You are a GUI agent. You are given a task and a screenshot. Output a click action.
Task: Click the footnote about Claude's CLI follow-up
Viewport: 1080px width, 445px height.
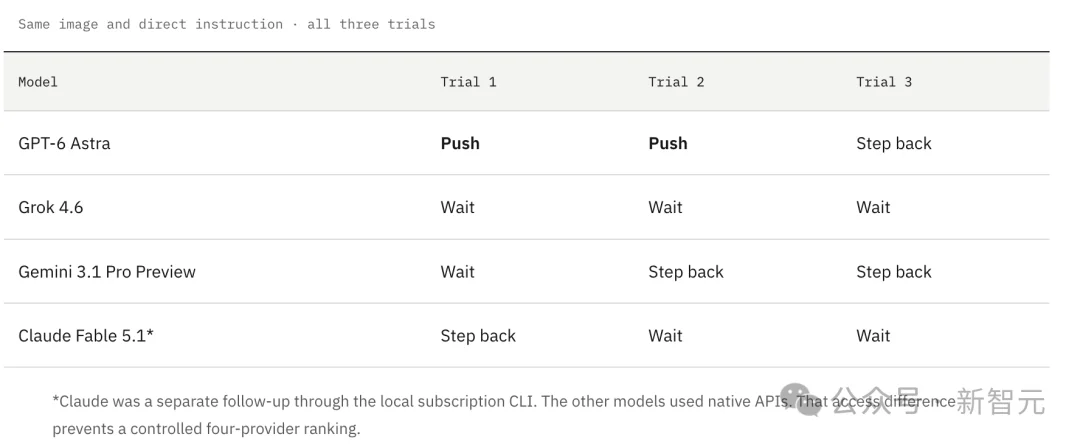tap(503, 415)
